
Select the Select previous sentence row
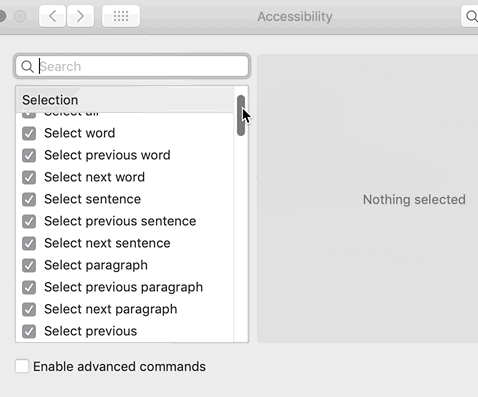(125, 221)
